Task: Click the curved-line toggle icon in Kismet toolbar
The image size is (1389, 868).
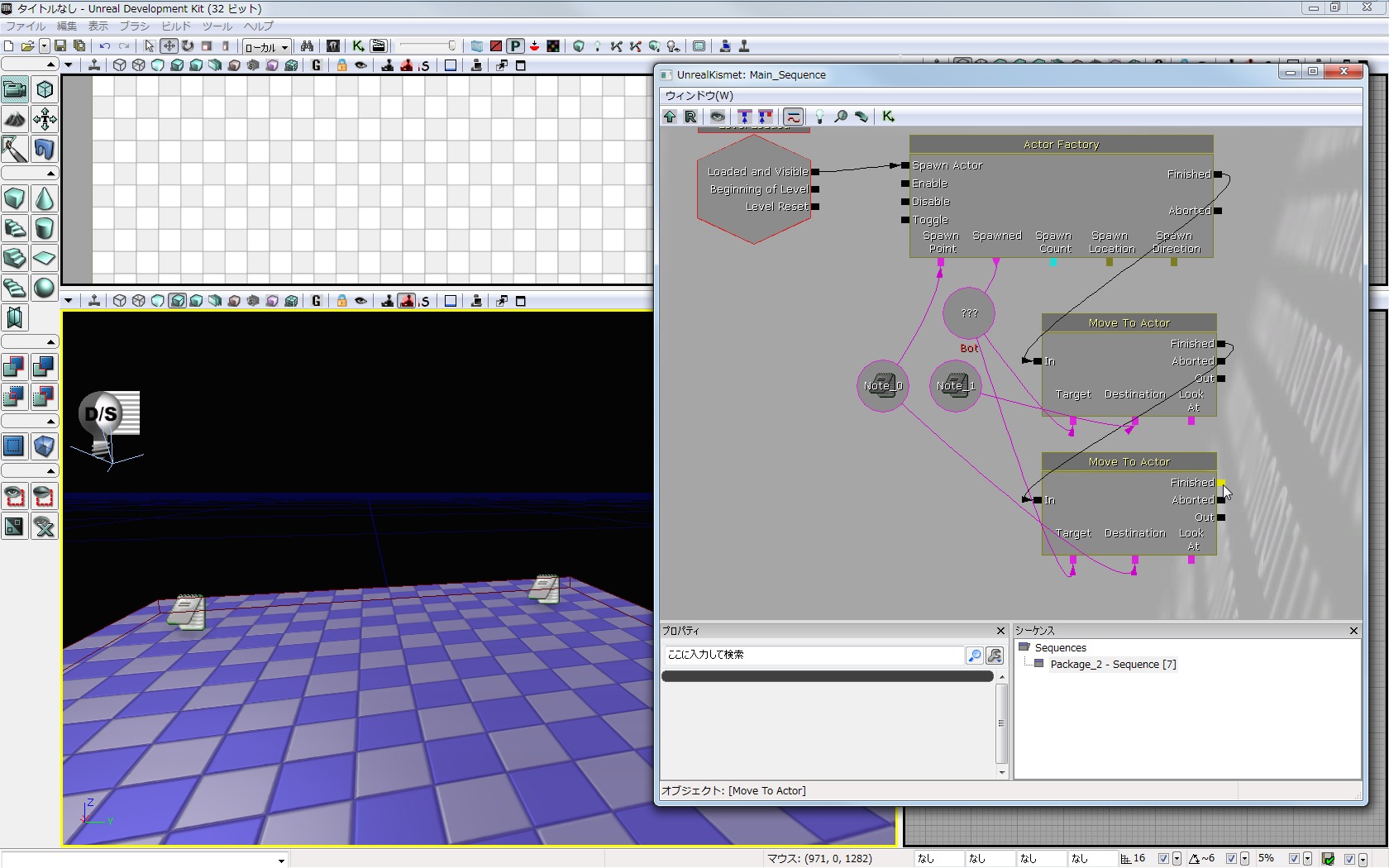Action: (793, 117)
